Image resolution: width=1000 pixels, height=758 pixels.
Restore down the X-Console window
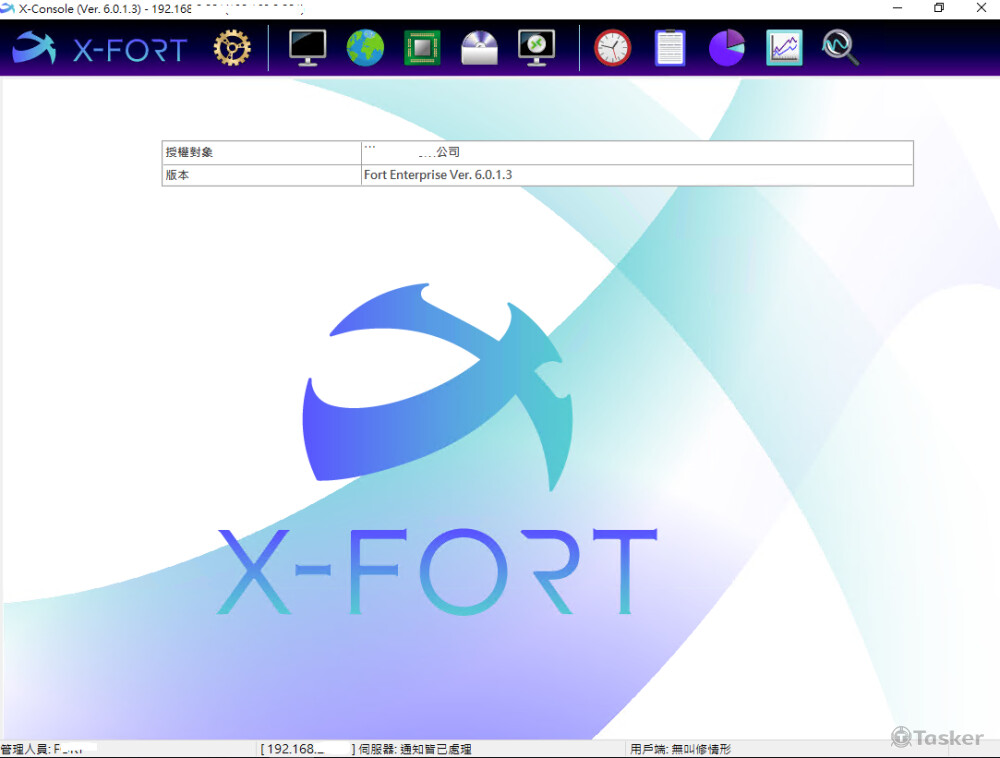point(938,8)
